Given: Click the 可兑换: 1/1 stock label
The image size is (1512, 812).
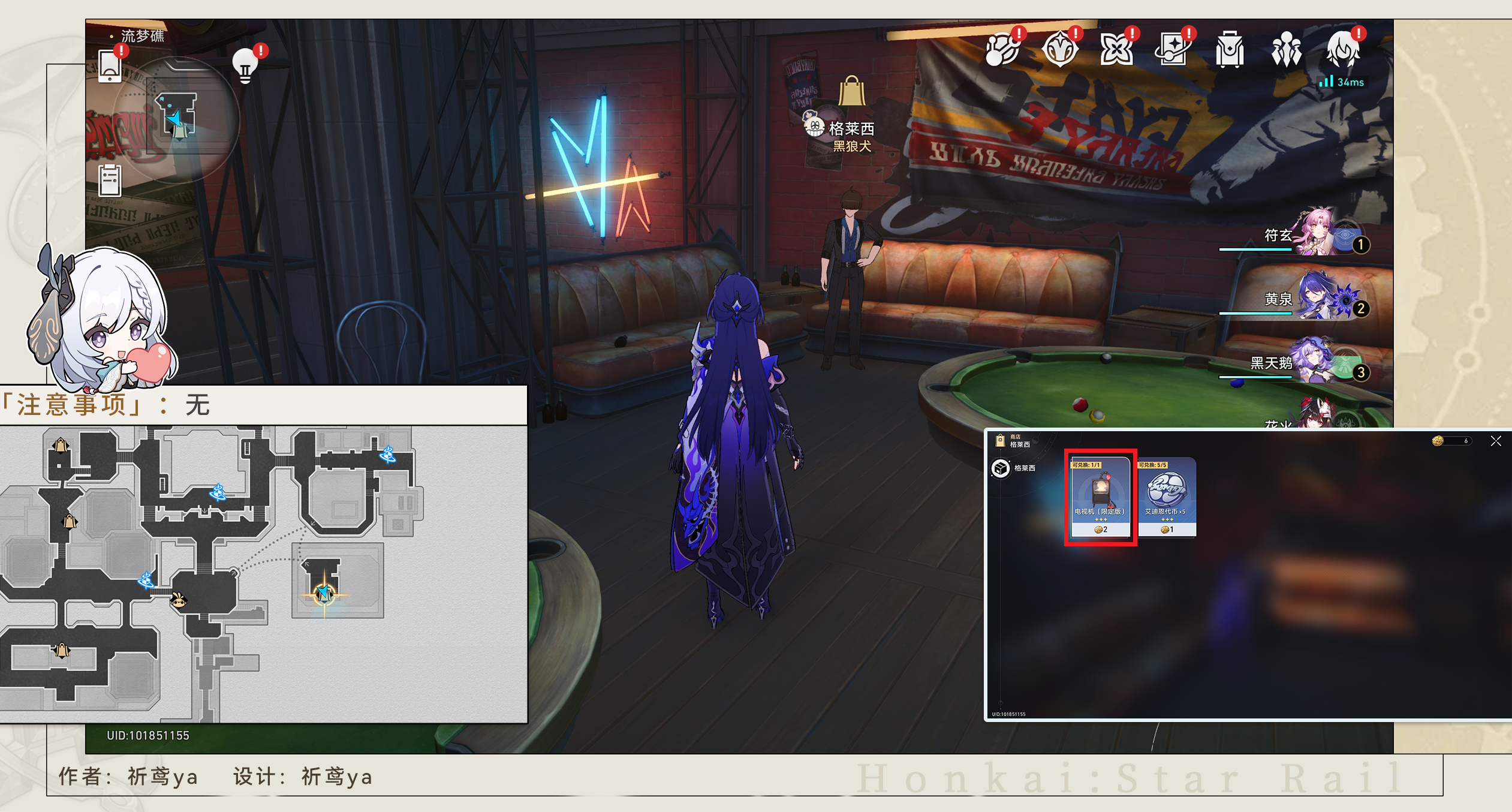Looking at the screenshot, I should tap(1086, 465).
